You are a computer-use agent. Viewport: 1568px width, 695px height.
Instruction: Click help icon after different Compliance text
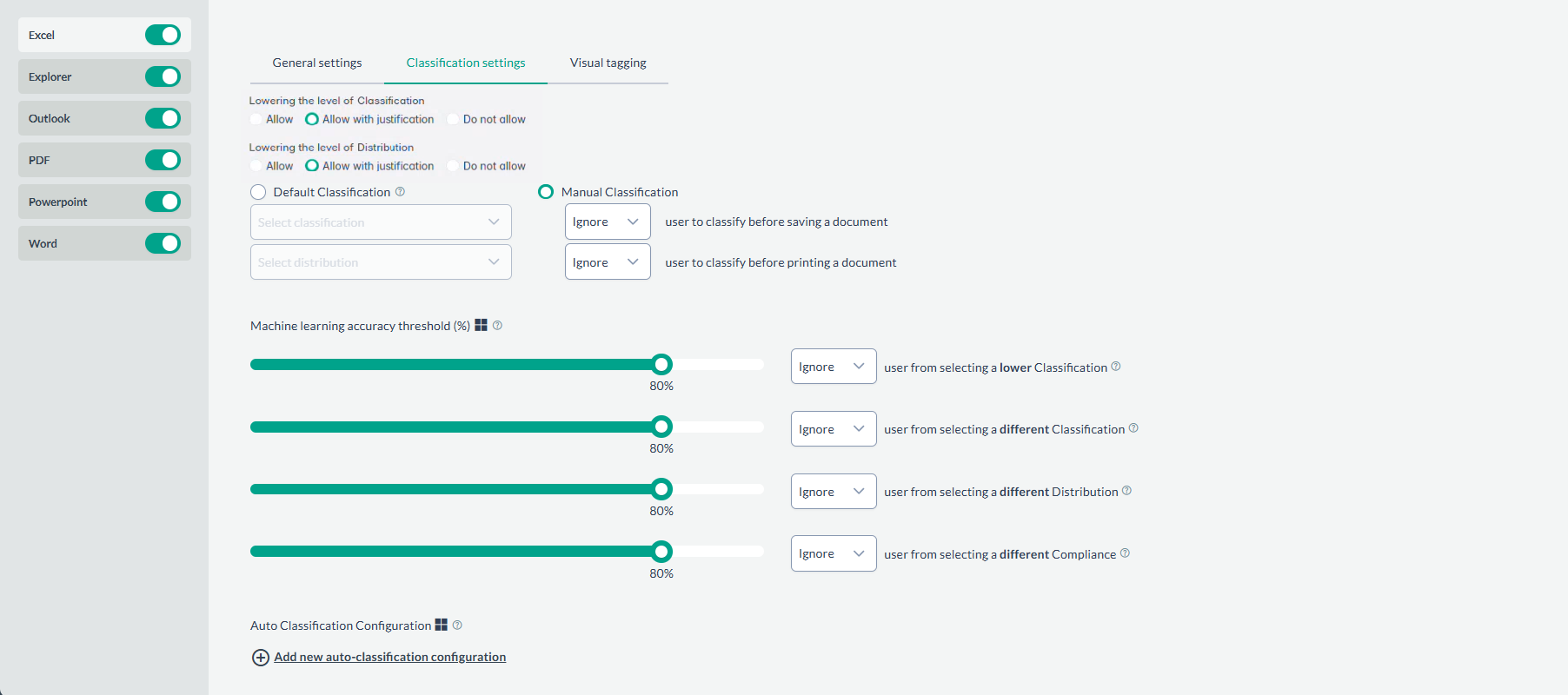1125,553
